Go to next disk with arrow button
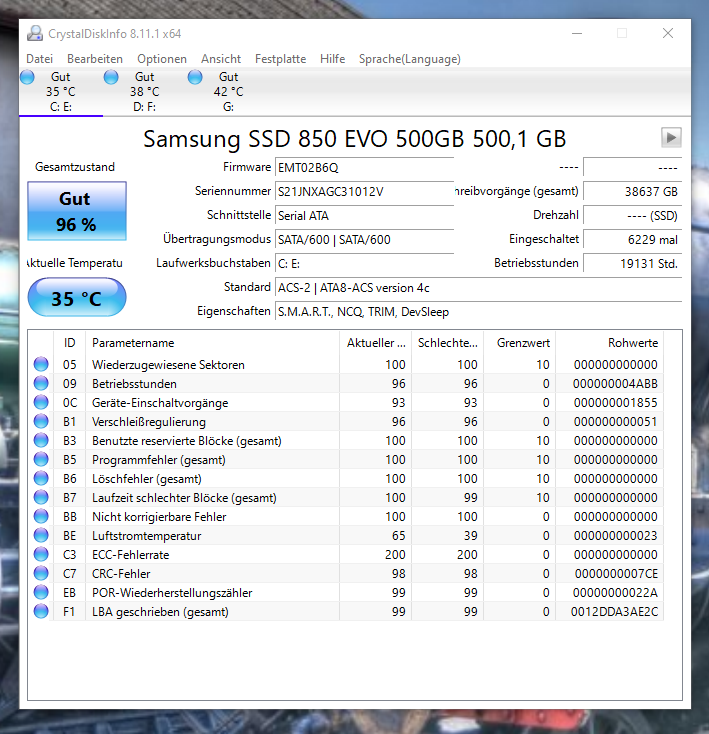The width and height of the screenshot is (709, 734). coord(671,138)
